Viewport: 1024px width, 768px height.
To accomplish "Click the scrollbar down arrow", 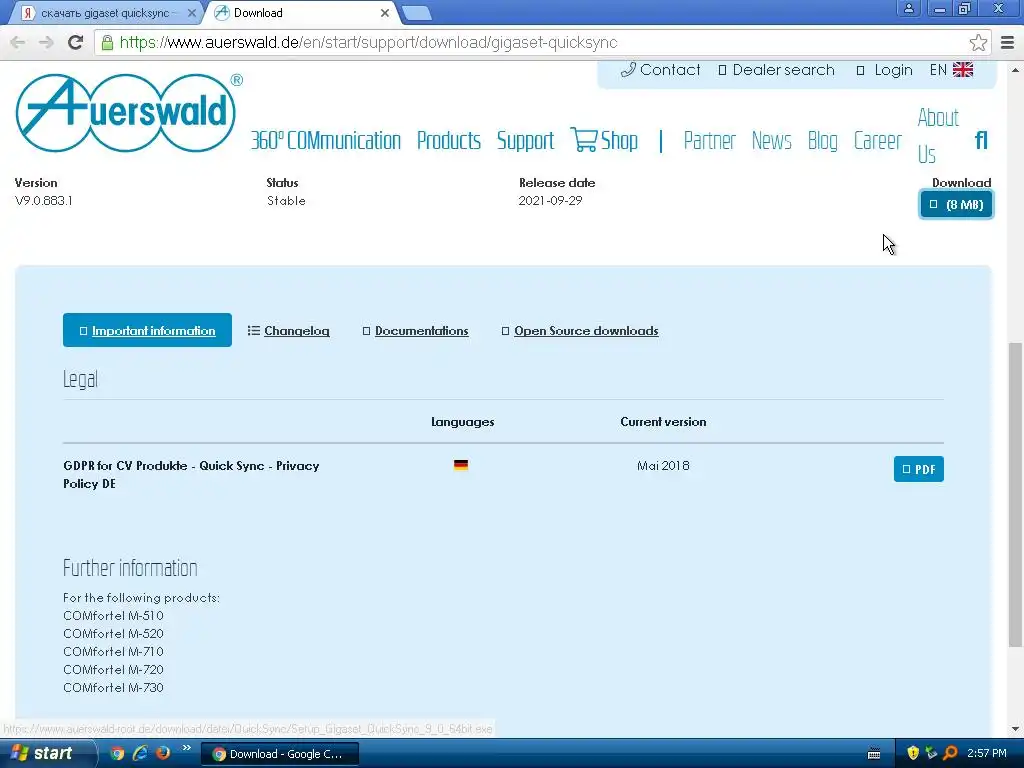I will click(1015, 728).
